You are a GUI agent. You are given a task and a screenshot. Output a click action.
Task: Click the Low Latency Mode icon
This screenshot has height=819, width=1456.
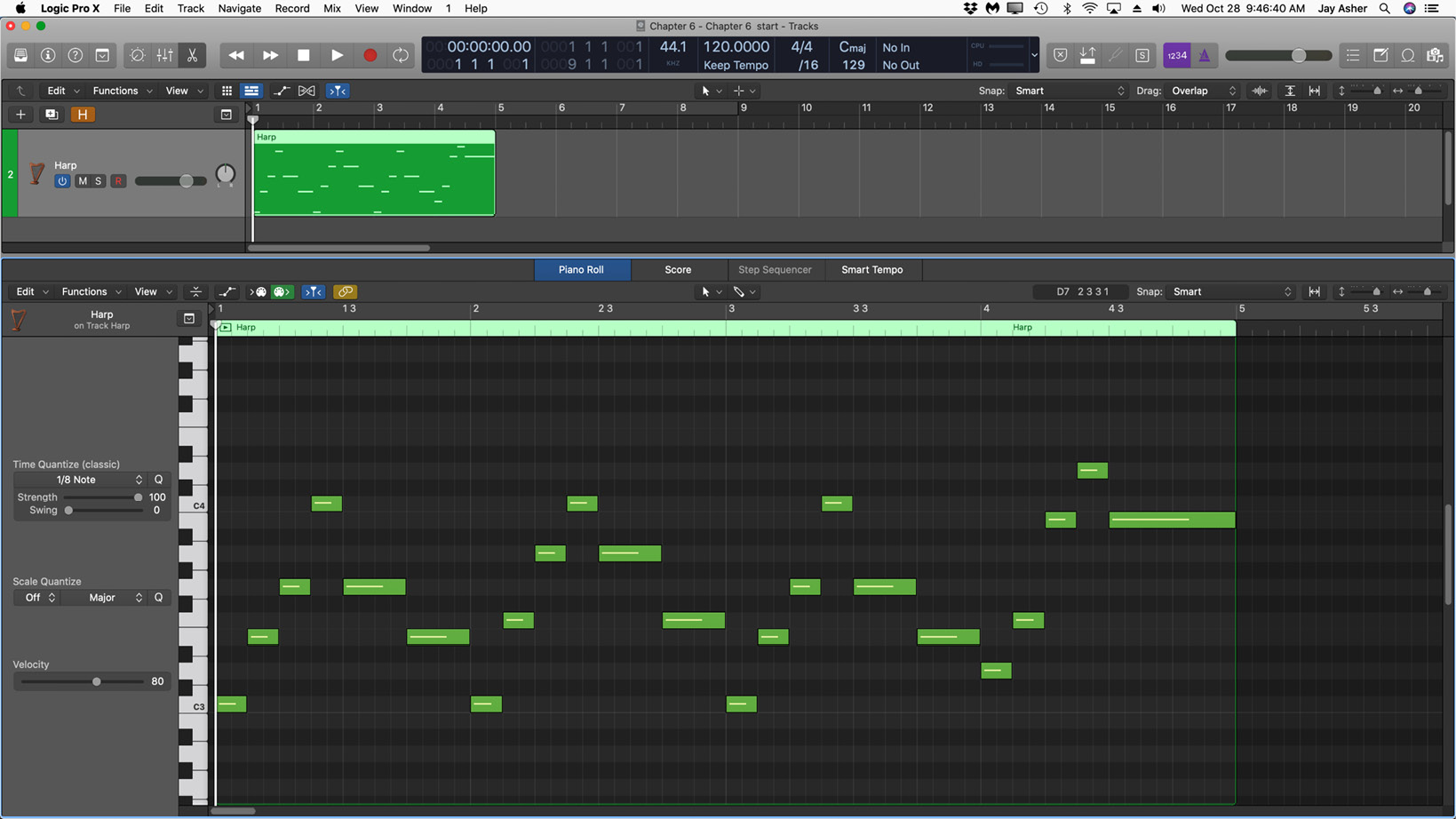(x=1087, y=55)
